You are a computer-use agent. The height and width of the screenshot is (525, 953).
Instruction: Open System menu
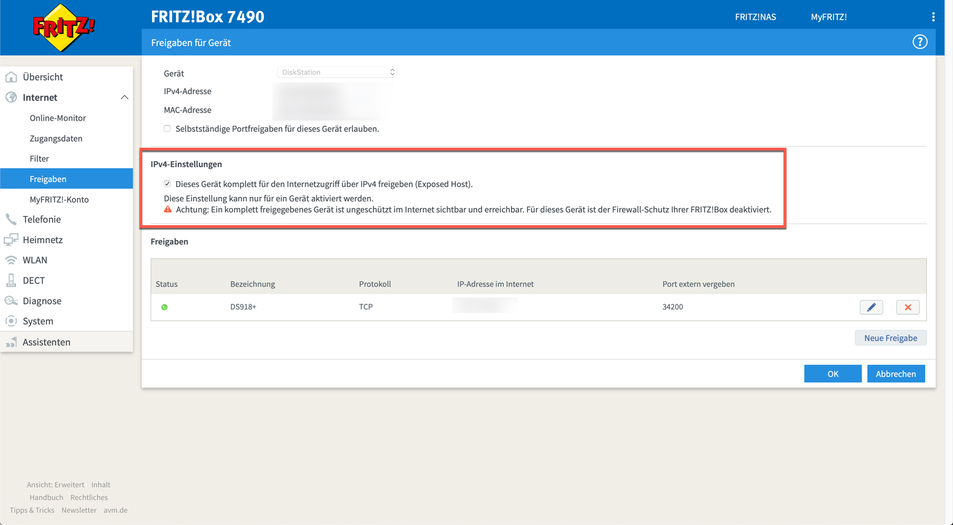(x=38, y=321)
